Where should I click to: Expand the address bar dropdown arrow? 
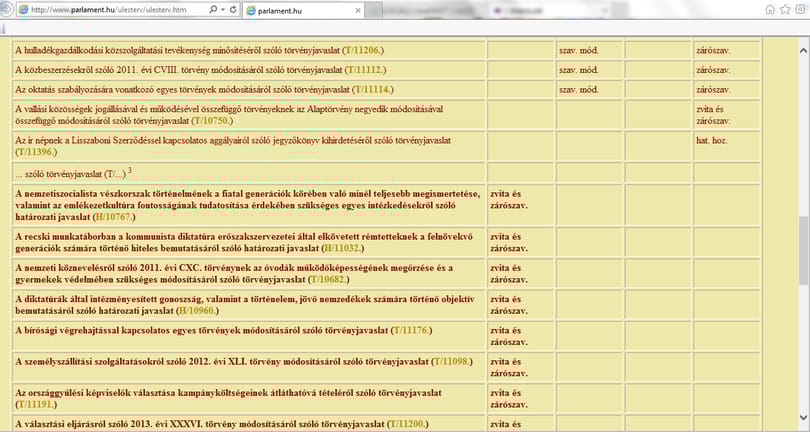point(223,9)
